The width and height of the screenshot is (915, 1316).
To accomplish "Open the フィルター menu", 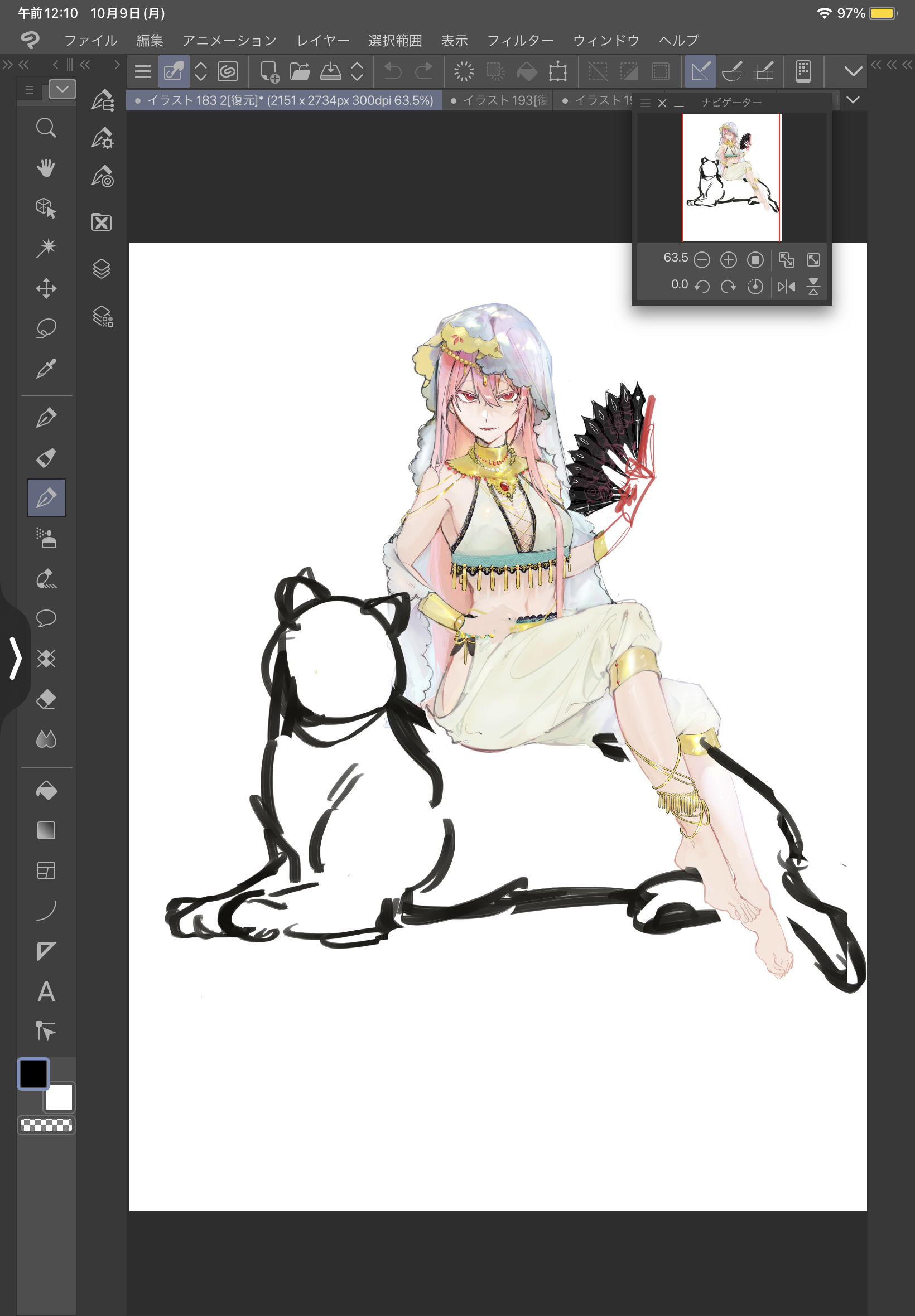I will tap(520, 40).
